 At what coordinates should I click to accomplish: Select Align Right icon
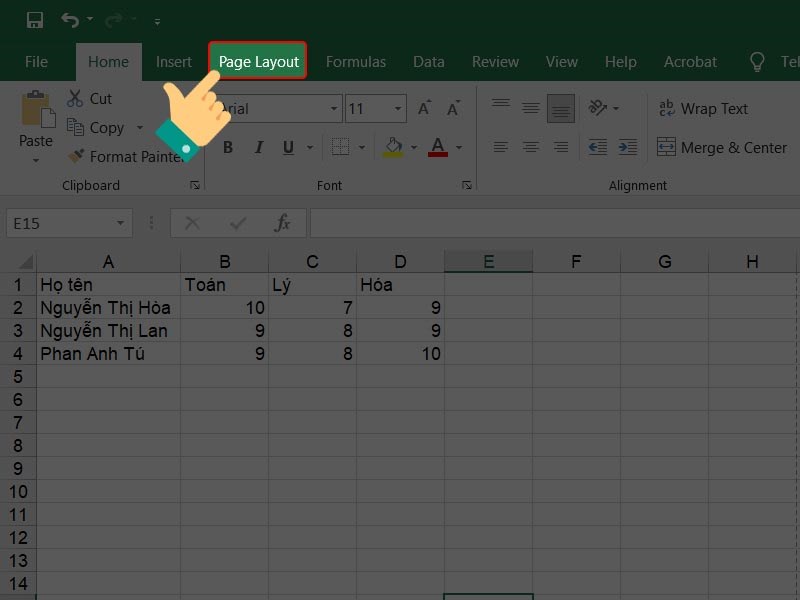click(561, 147)
